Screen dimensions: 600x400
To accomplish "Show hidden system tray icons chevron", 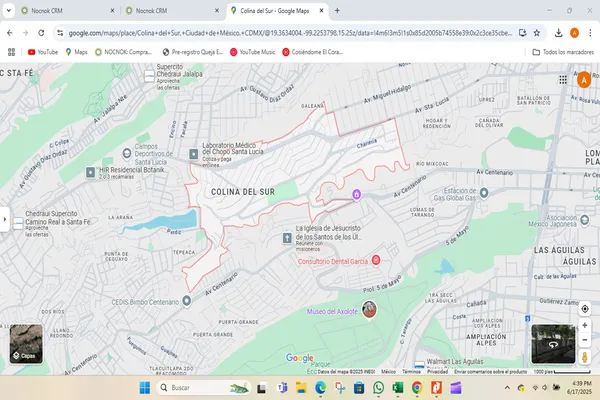I will click(x=507, y=388).
